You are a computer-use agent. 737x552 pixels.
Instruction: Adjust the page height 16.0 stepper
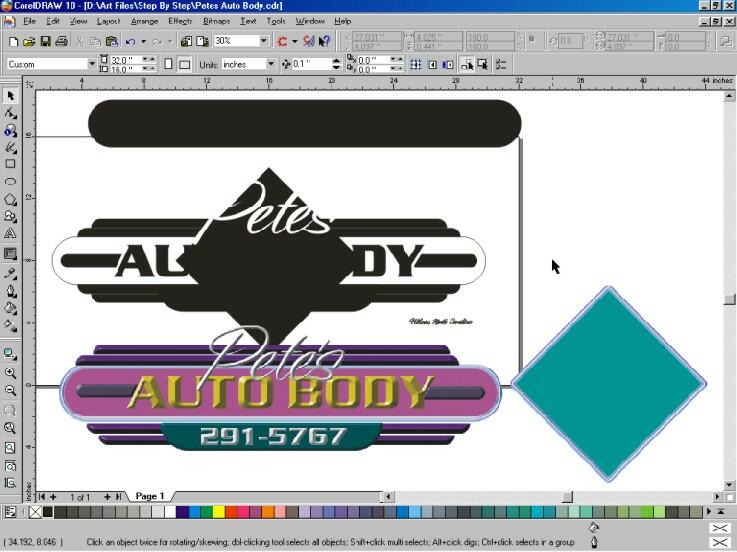[149, 69]
